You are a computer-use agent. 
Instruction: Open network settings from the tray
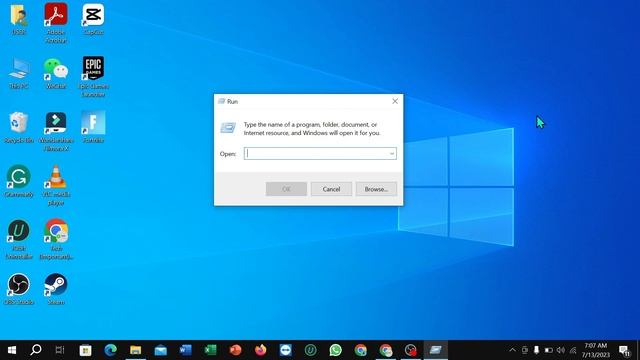573,350
